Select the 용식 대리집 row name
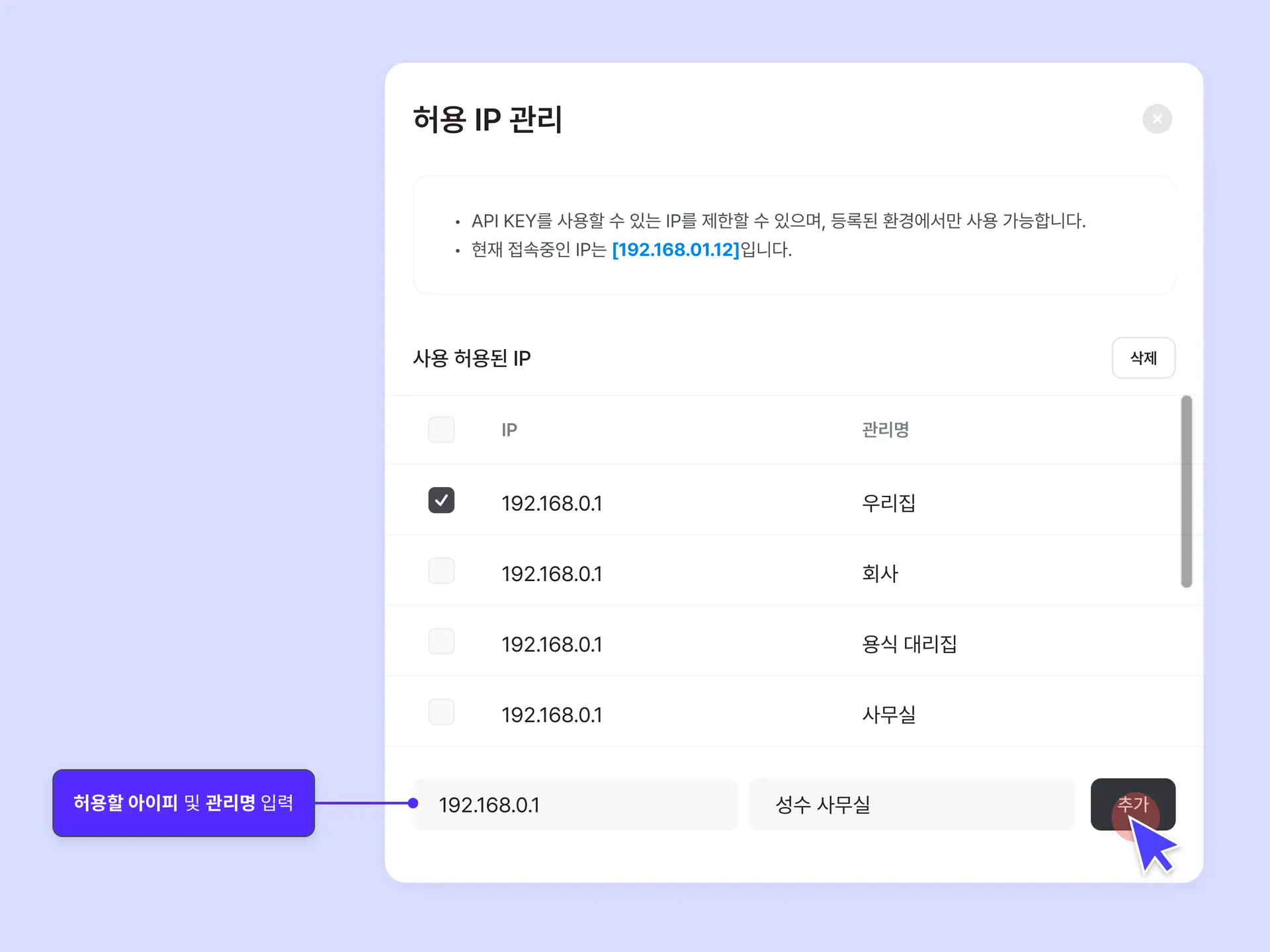 [909, 644]
